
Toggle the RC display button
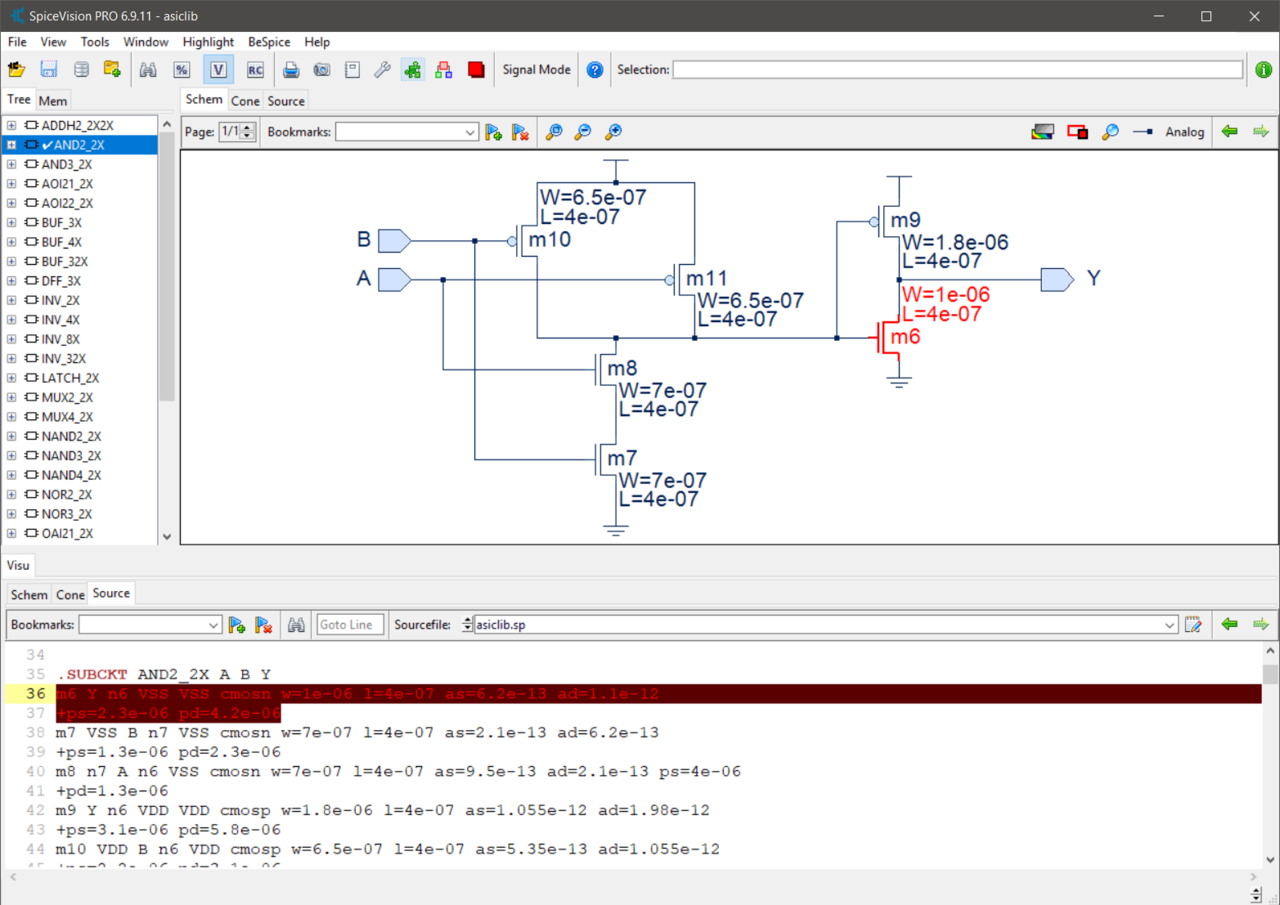coord(255,70)
